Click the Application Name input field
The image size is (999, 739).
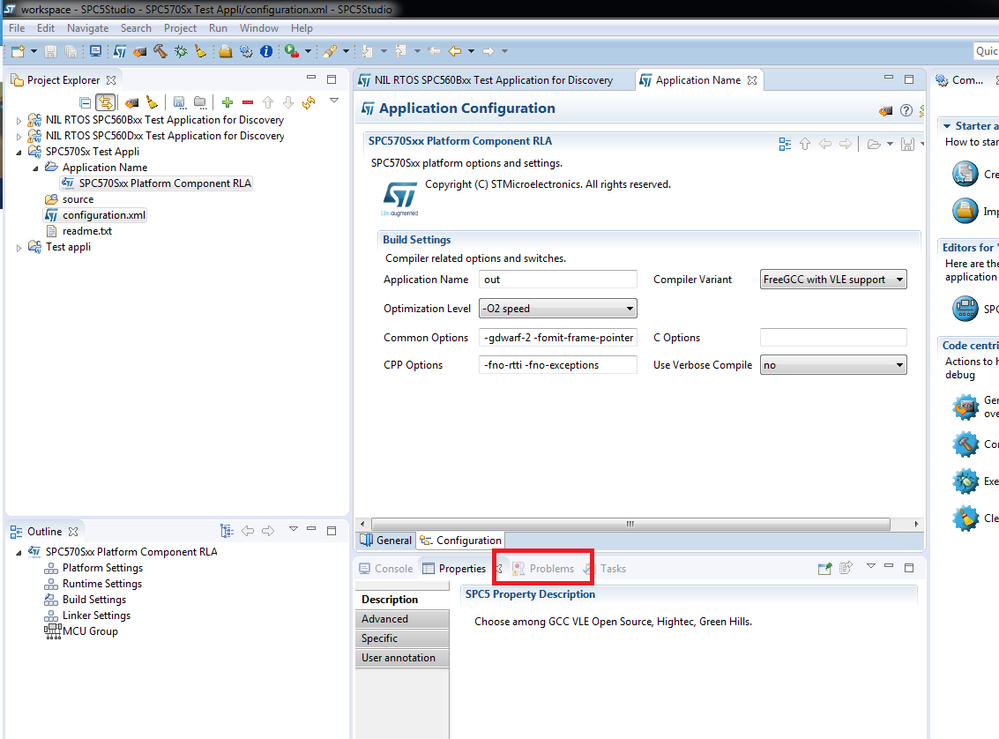coord(558,280)
